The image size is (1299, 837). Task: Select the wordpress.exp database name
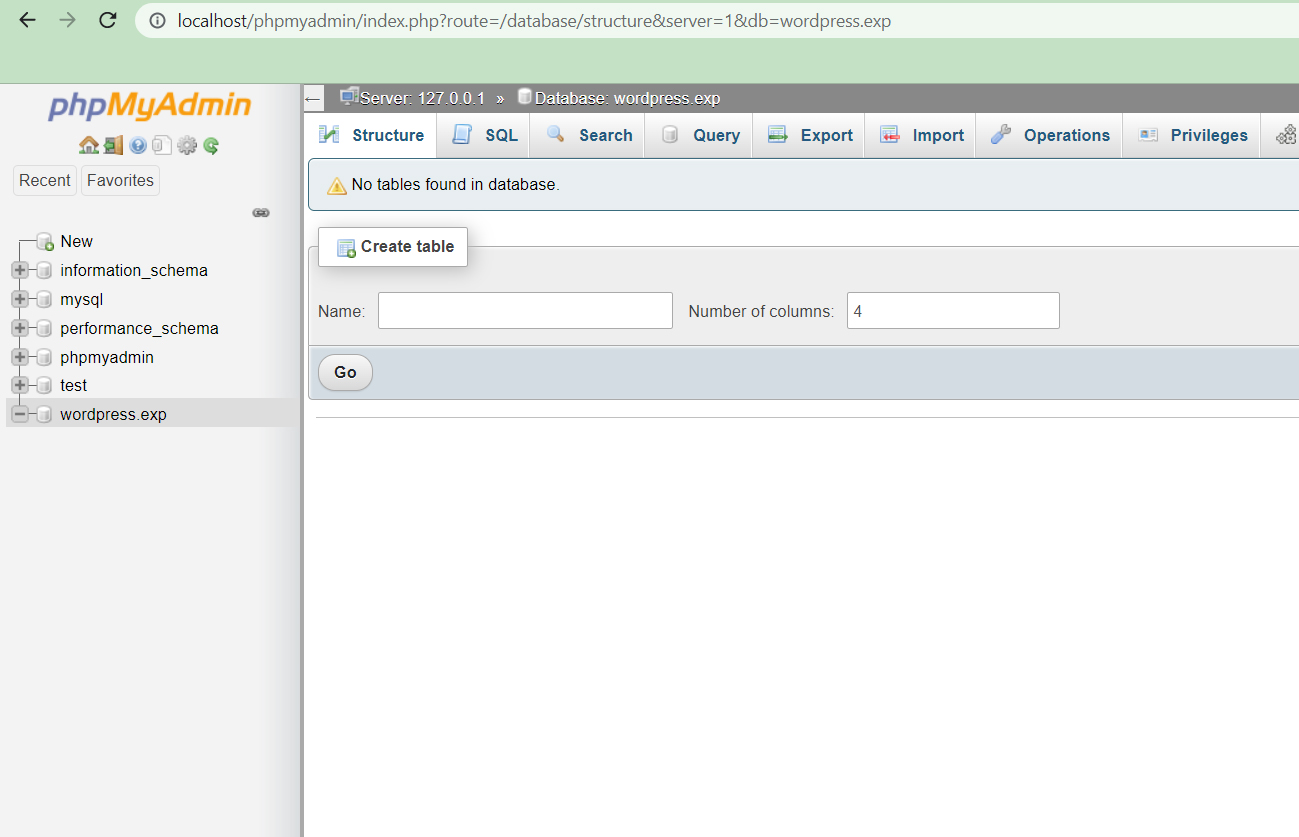coord(113,415)
